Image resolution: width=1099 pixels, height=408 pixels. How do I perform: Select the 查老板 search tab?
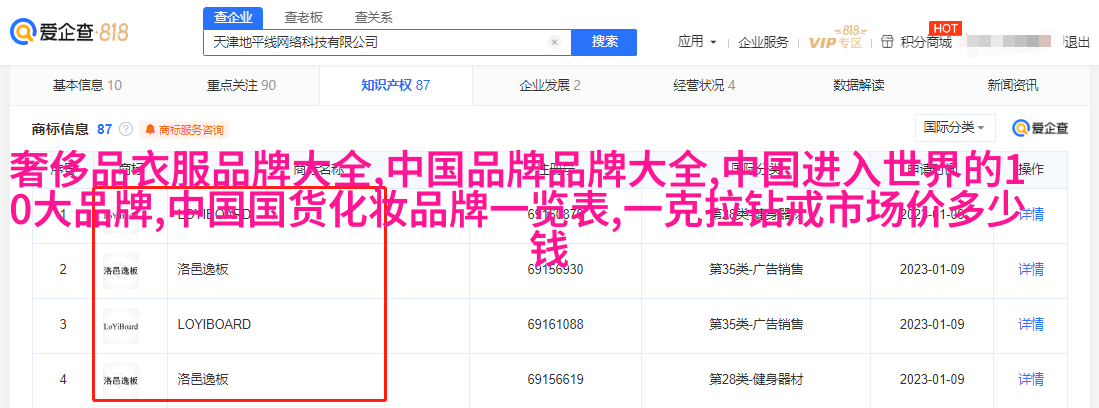coord(303,18)
